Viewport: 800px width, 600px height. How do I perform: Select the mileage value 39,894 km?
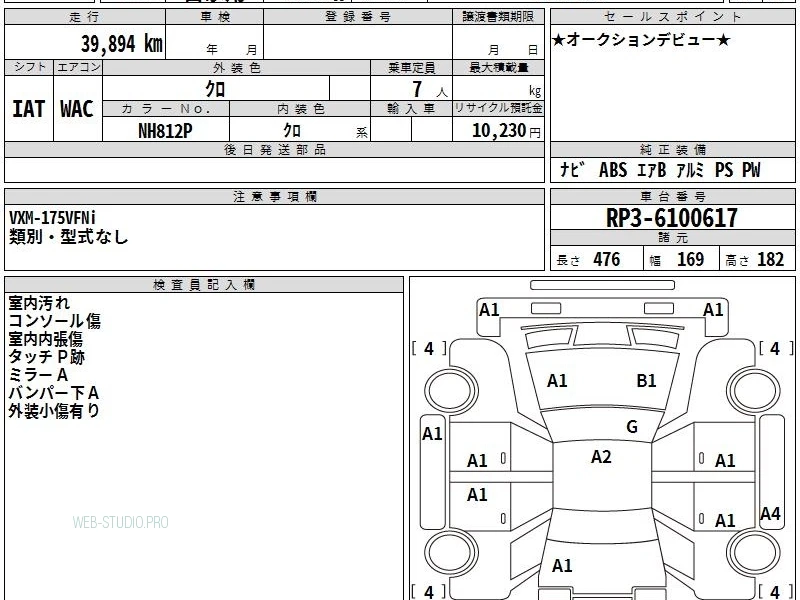pos(122,44)
